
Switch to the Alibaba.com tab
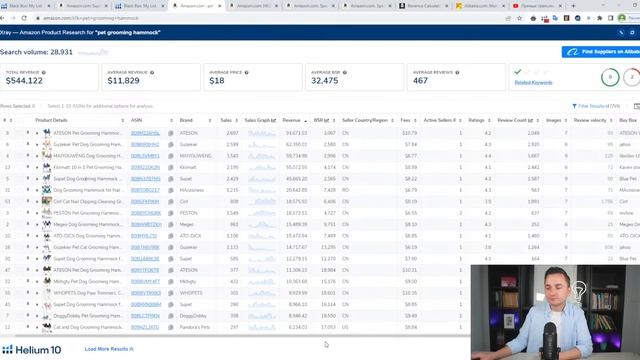click(480, 6)
